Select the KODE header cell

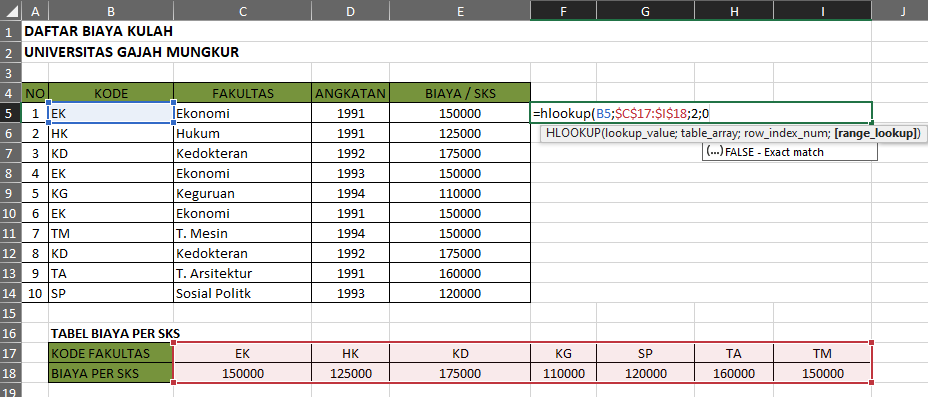tap(111, 93)
